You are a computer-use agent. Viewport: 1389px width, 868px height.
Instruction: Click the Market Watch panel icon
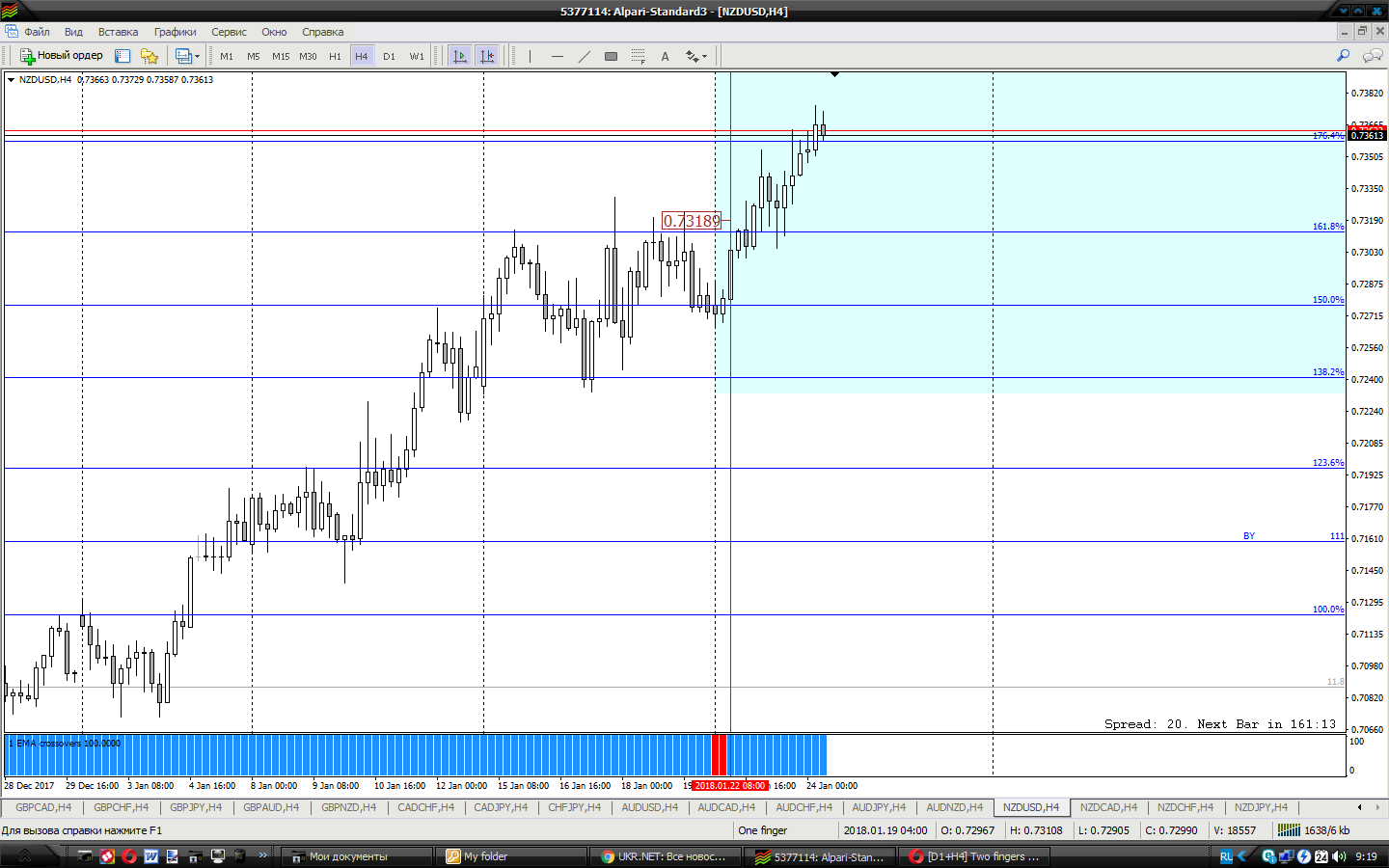click(123, 56)
